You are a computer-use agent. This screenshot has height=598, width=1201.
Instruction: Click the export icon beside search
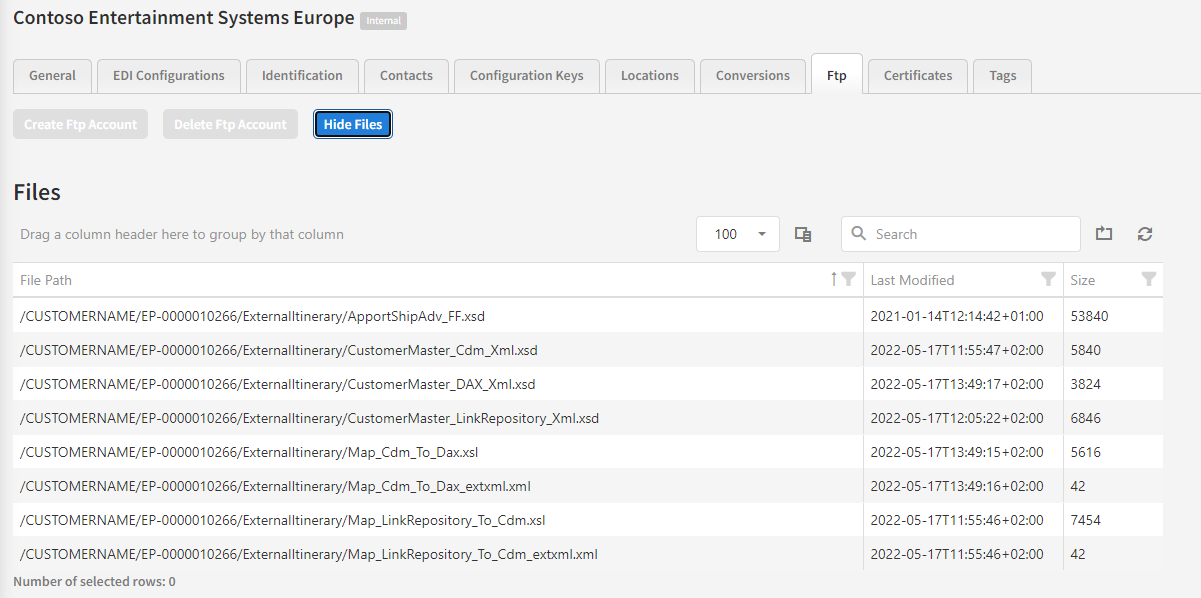[1104, 234]
